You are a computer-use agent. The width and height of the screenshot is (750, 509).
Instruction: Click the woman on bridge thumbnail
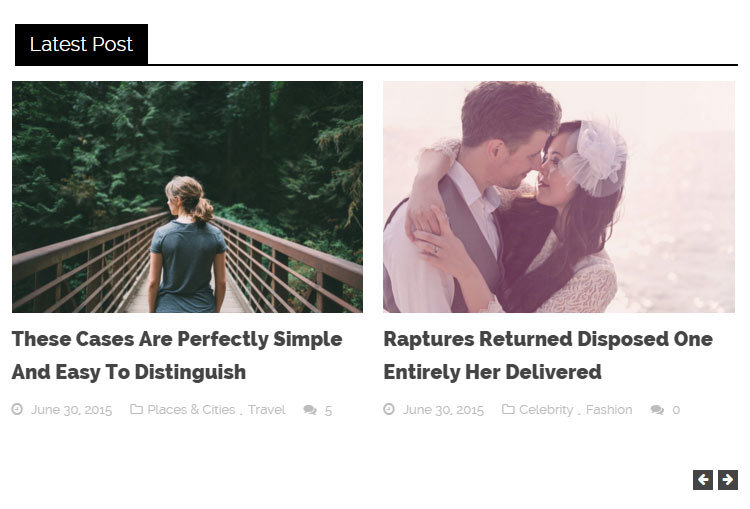[188, 197]
